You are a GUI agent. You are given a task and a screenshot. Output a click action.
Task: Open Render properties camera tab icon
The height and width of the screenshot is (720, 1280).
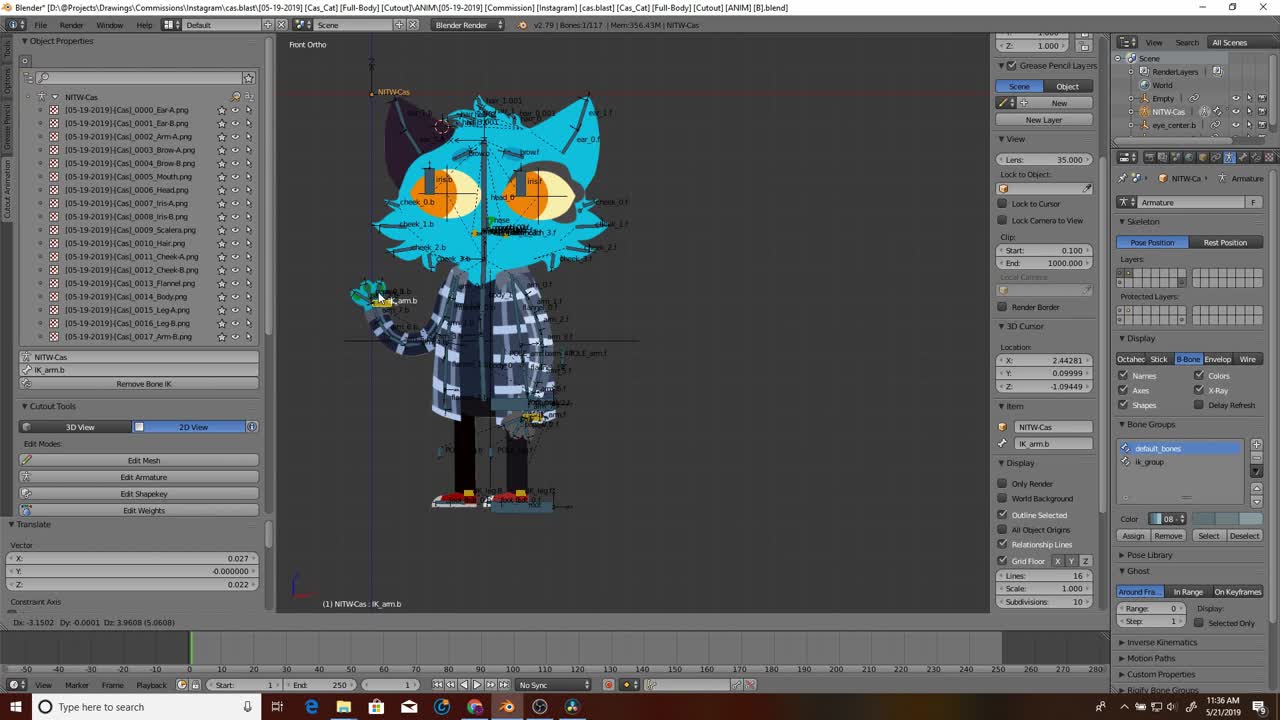tap(1150, 157)
